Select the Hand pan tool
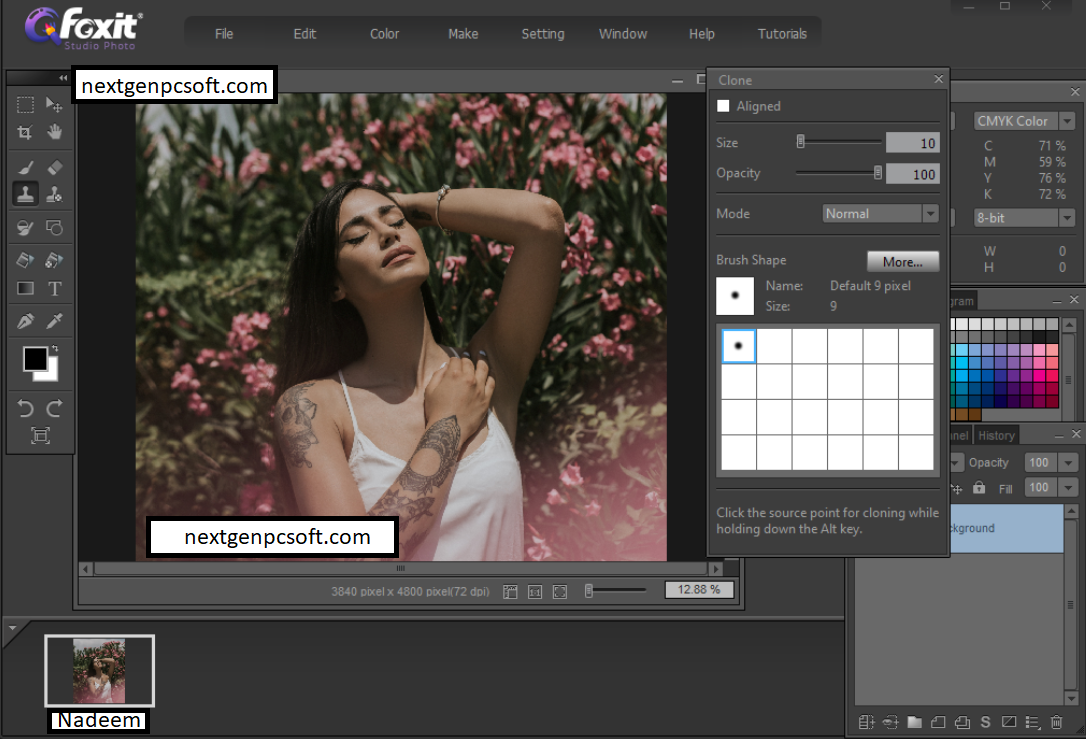1086x739 pixels. tap(55, 132)
